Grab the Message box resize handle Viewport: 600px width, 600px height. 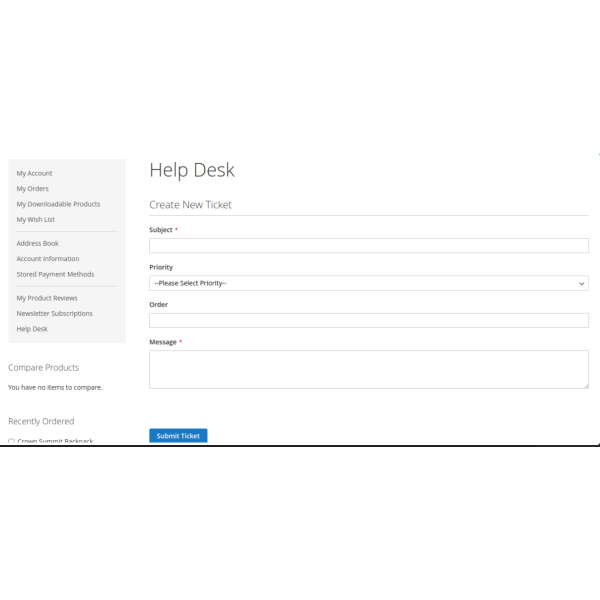point(586,385)
